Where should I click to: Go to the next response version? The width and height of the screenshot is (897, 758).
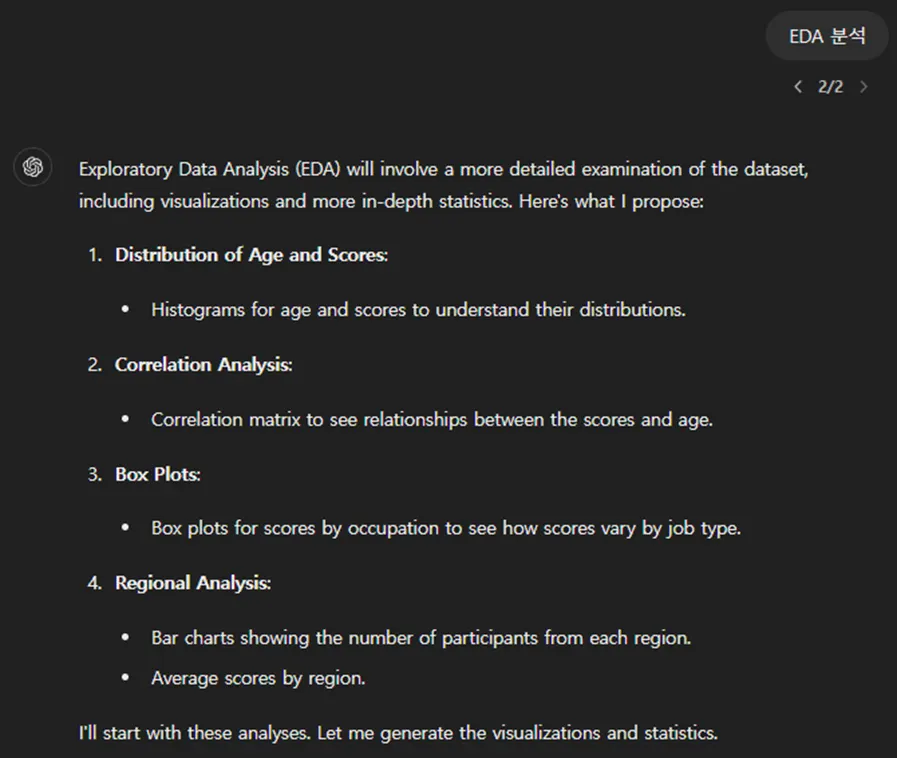coord(863,87)
